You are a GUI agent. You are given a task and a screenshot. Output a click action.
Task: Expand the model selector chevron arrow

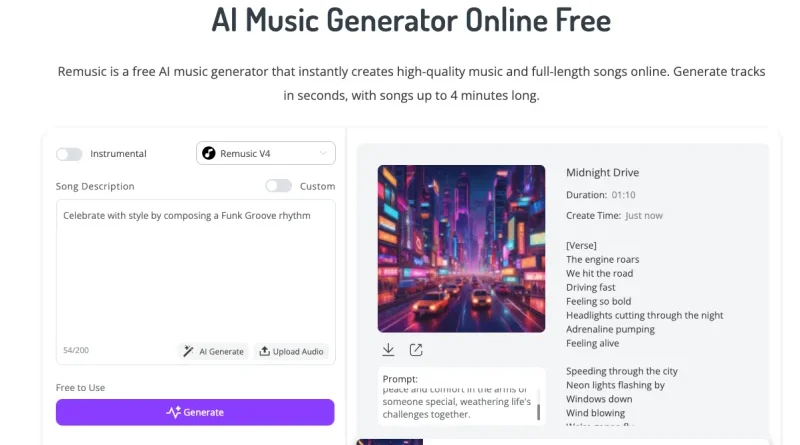pyautogui.click(x=323, y=153)
